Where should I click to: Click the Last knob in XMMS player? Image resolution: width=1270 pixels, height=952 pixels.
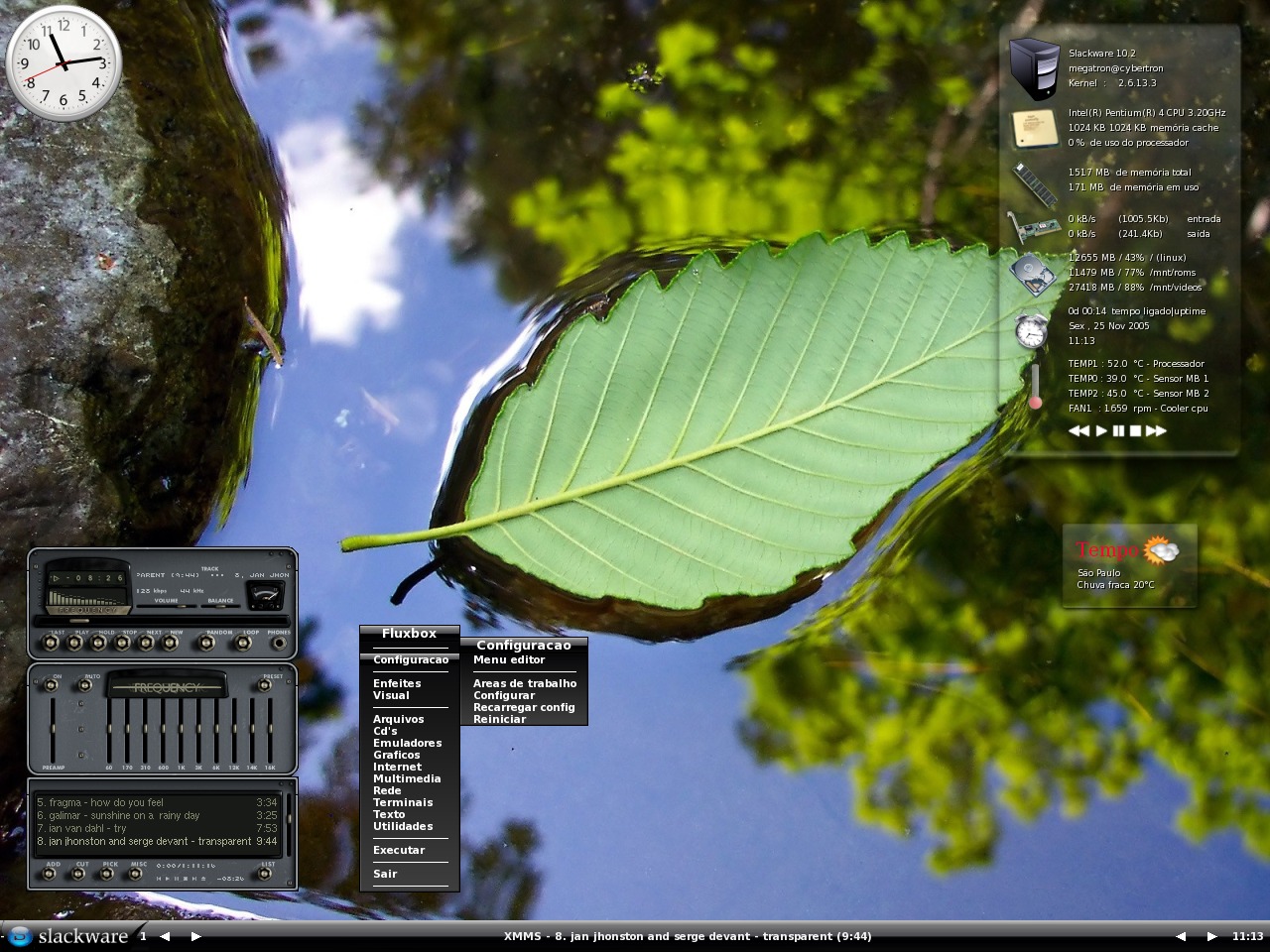pos(50,643)
